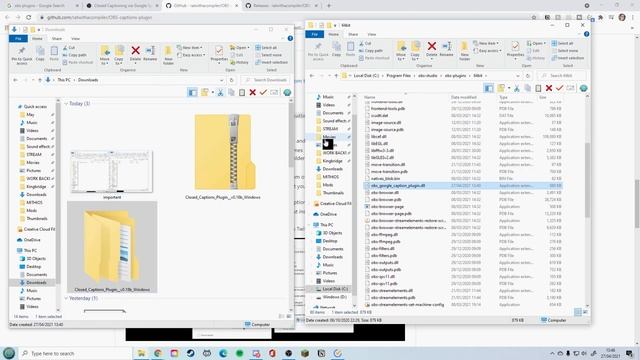Click the Downloads window vertical scrollbar
The height and width of the screenshot is (360, 640).
tap(291, 134)
